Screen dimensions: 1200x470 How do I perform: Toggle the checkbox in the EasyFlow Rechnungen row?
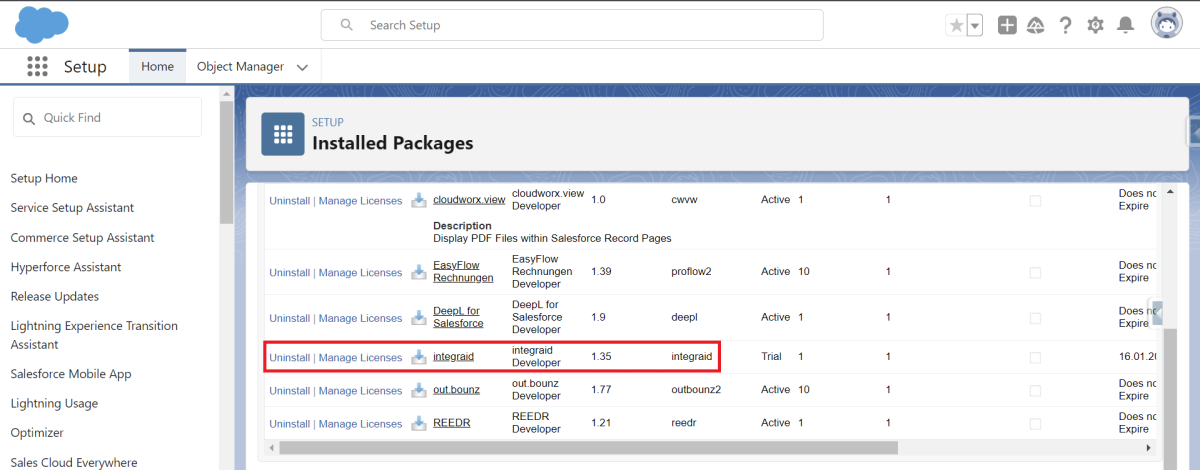(x=1035, y=272)
